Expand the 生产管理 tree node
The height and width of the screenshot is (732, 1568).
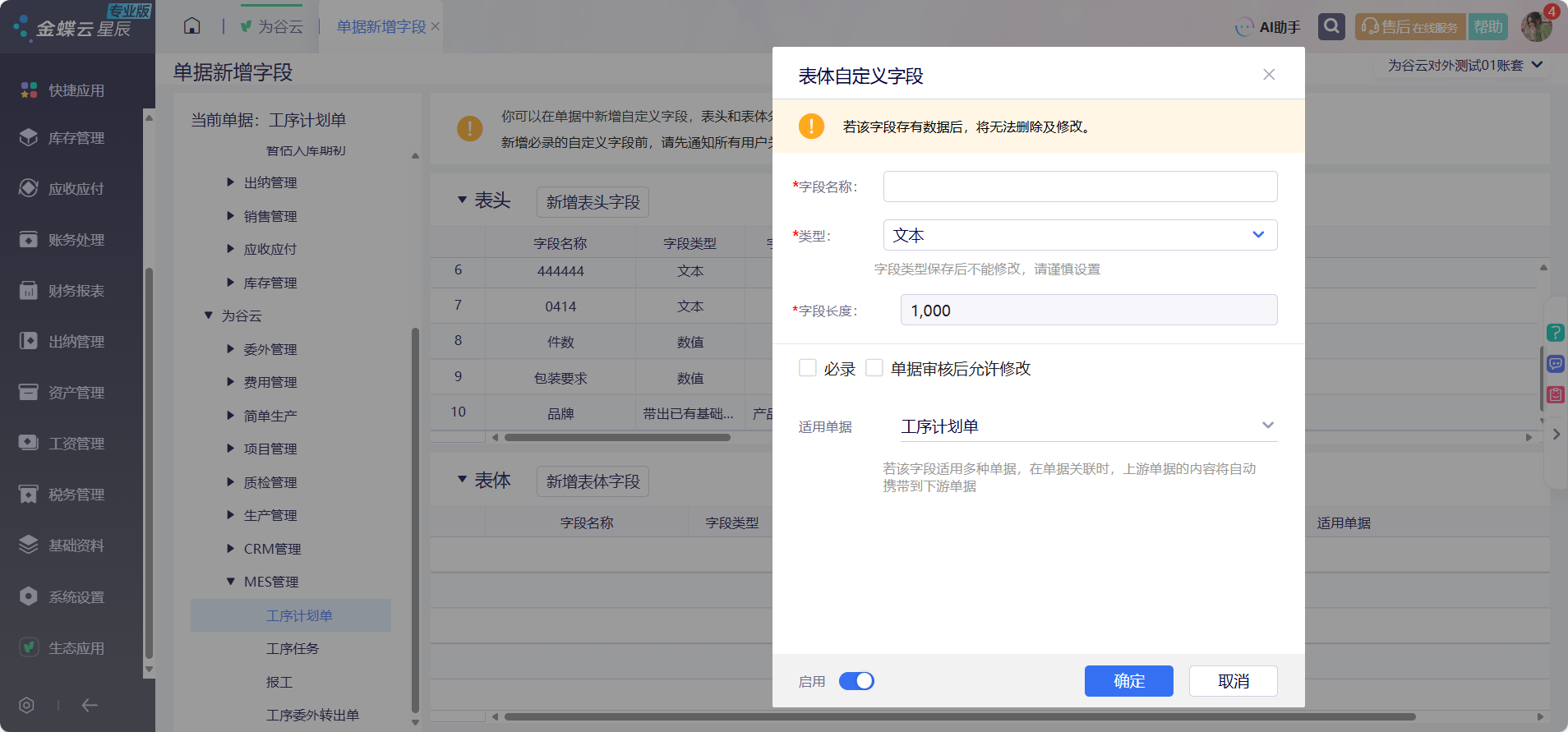(x=231, y=515)
